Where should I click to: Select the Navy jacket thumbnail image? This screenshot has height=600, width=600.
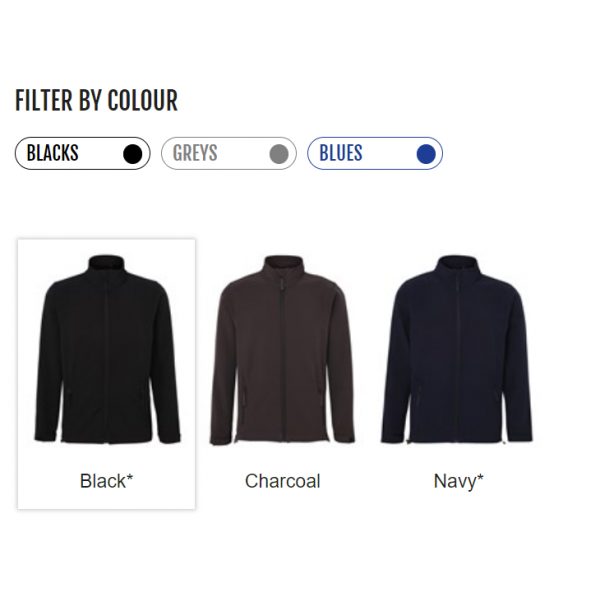pos(457,350)
